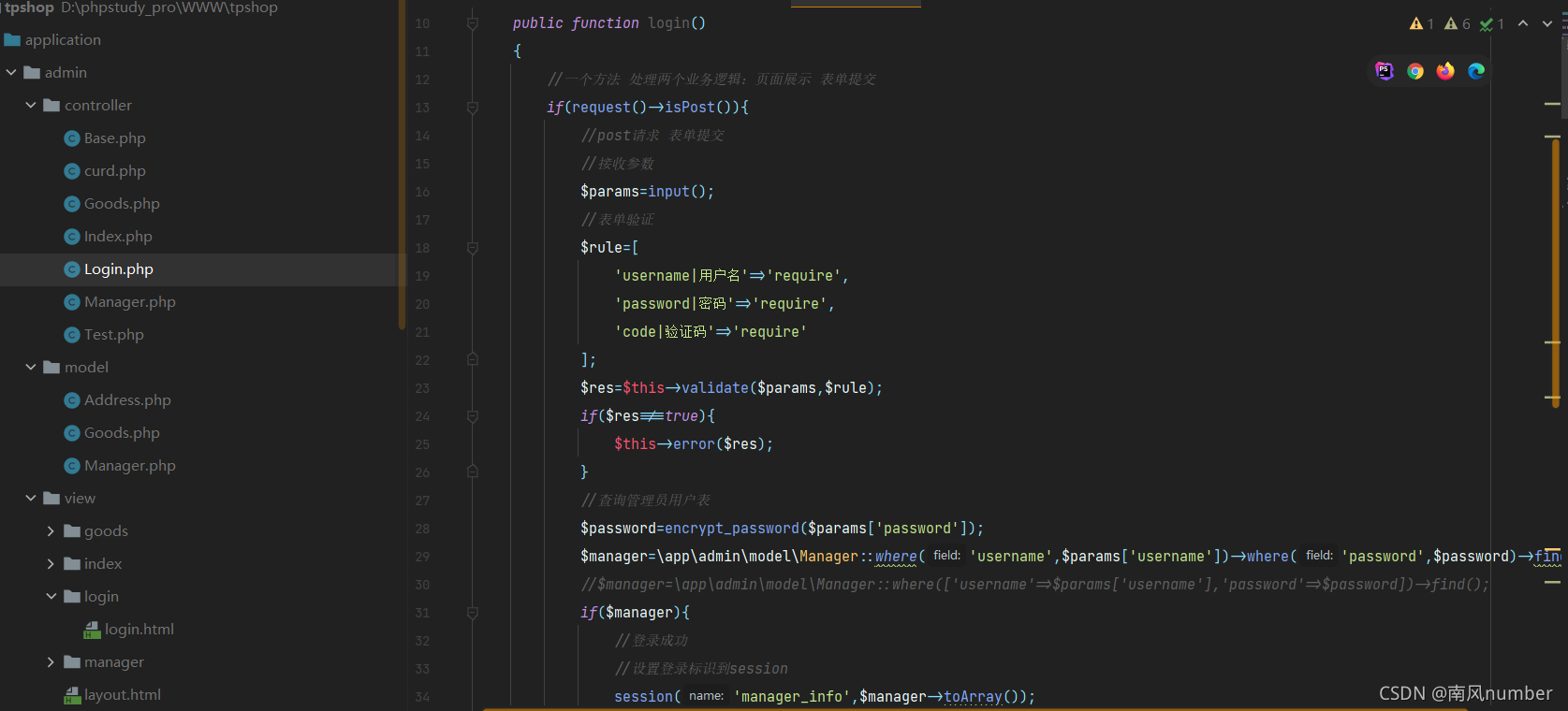
Task: Open page in Chrome browser icon
Action: point(1415,71)
